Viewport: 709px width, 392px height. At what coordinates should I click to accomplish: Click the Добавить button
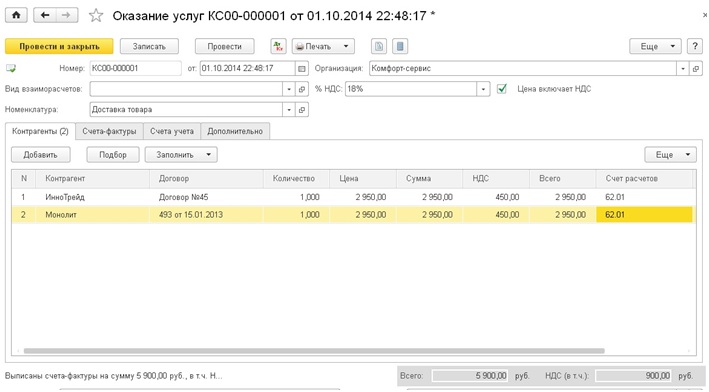pyautogui.click(x=41, y=155)
